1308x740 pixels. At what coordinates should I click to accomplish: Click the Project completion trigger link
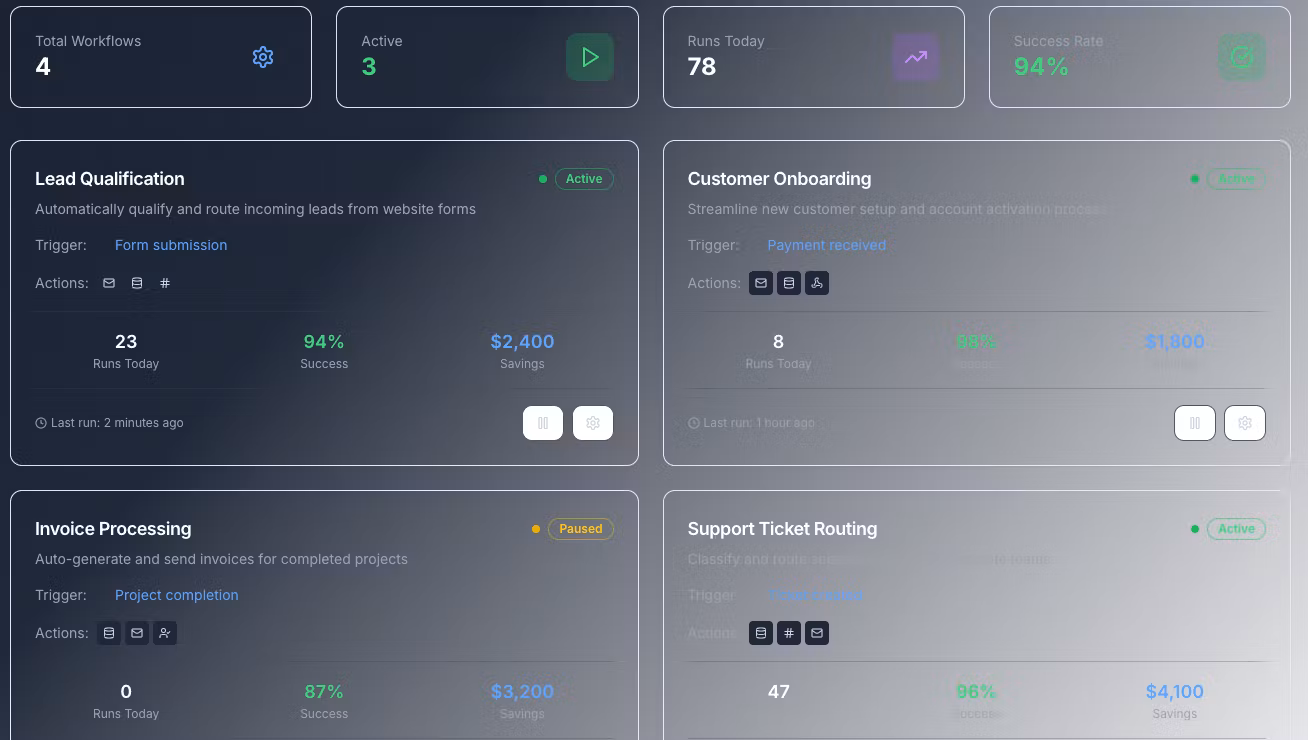[x=176, y=595]
